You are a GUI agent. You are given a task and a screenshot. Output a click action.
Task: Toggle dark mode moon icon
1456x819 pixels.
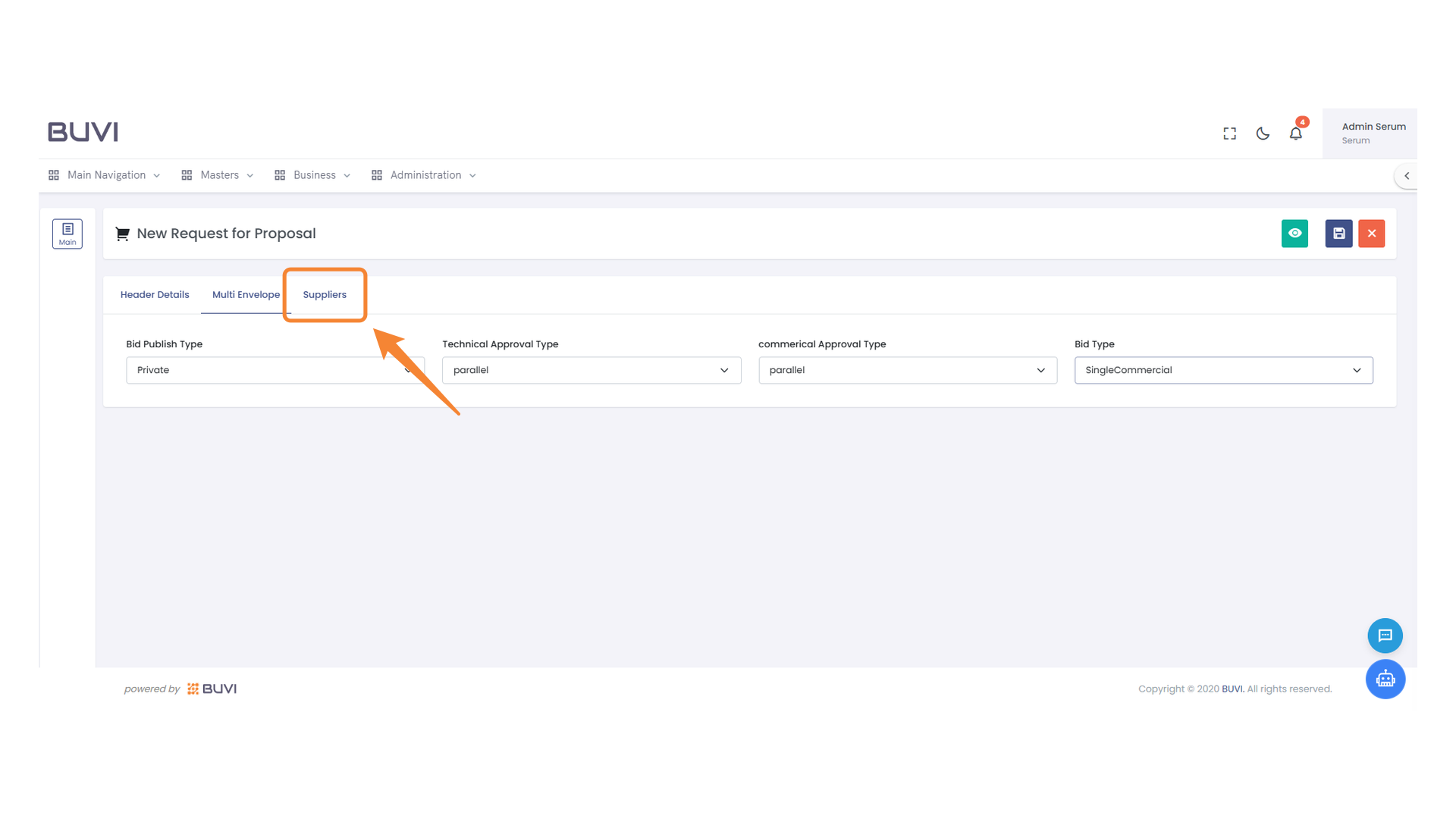pyautogui.click(x=1263, y=133)
